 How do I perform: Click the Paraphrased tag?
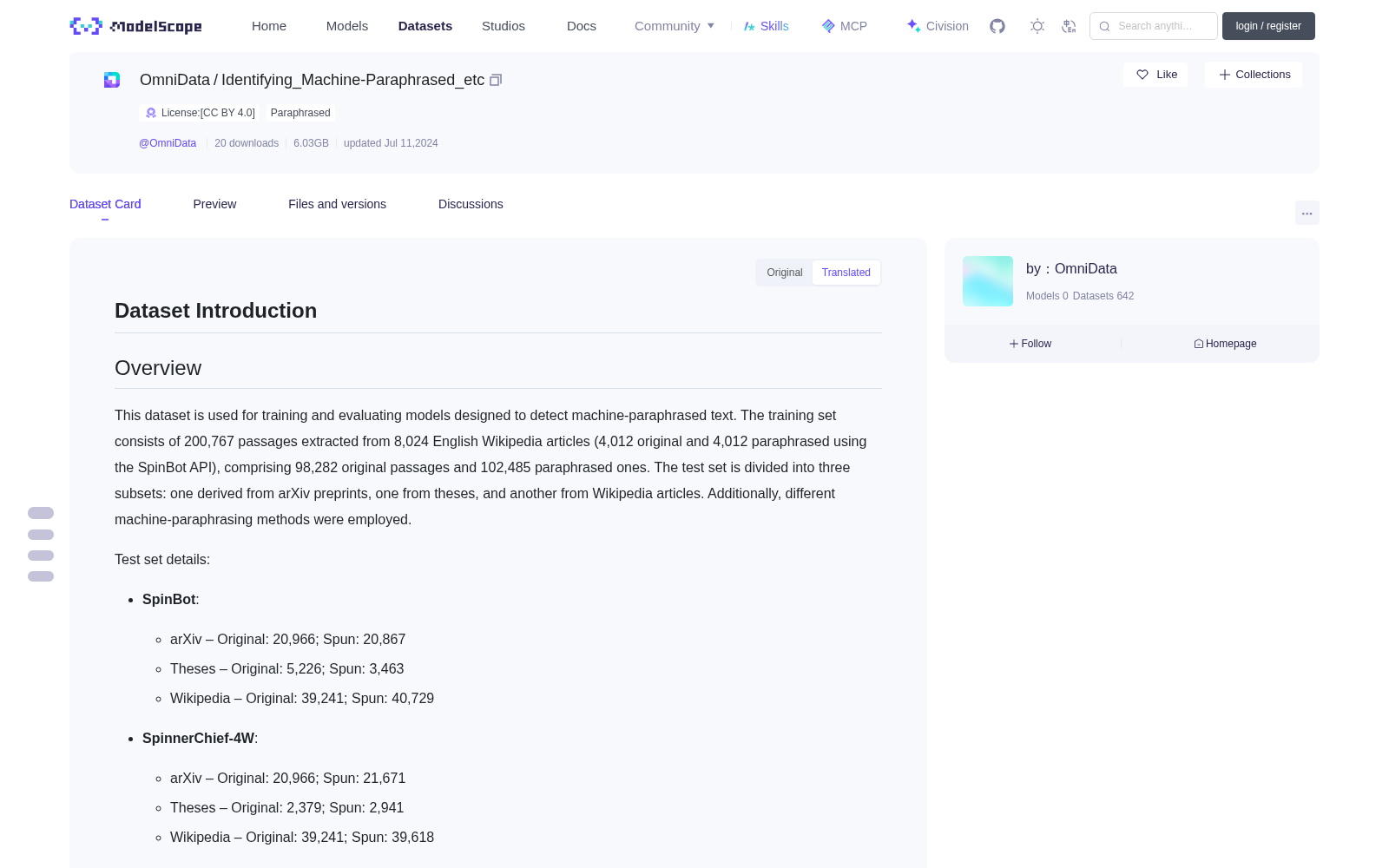pos(300,113)
